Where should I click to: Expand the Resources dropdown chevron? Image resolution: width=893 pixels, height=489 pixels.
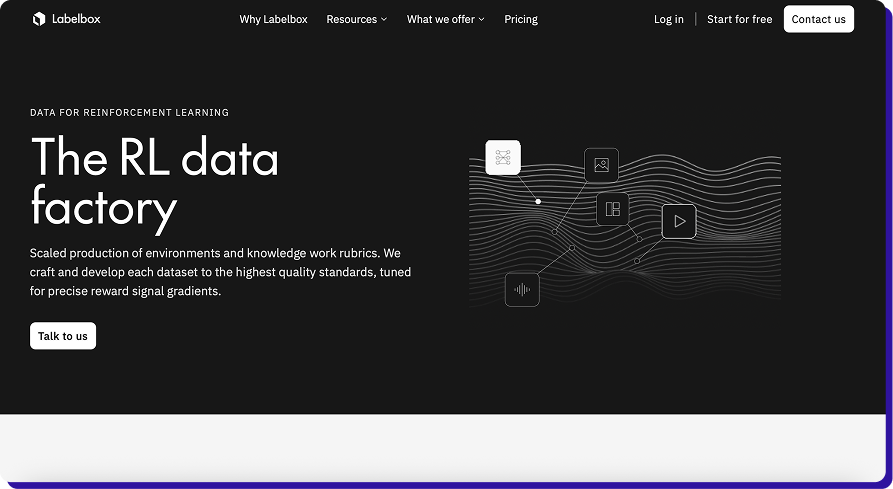tap(384, 19)
